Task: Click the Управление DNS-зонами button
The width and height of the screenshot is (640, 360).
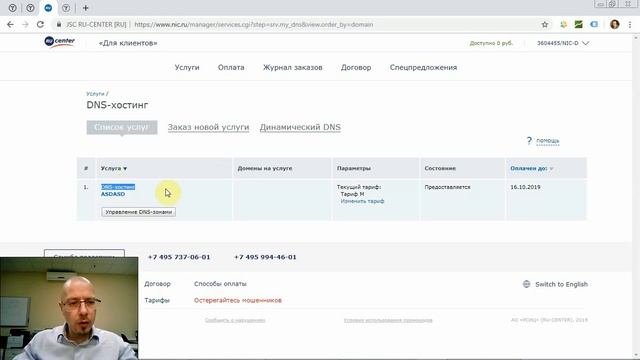Action: [138, 212]
